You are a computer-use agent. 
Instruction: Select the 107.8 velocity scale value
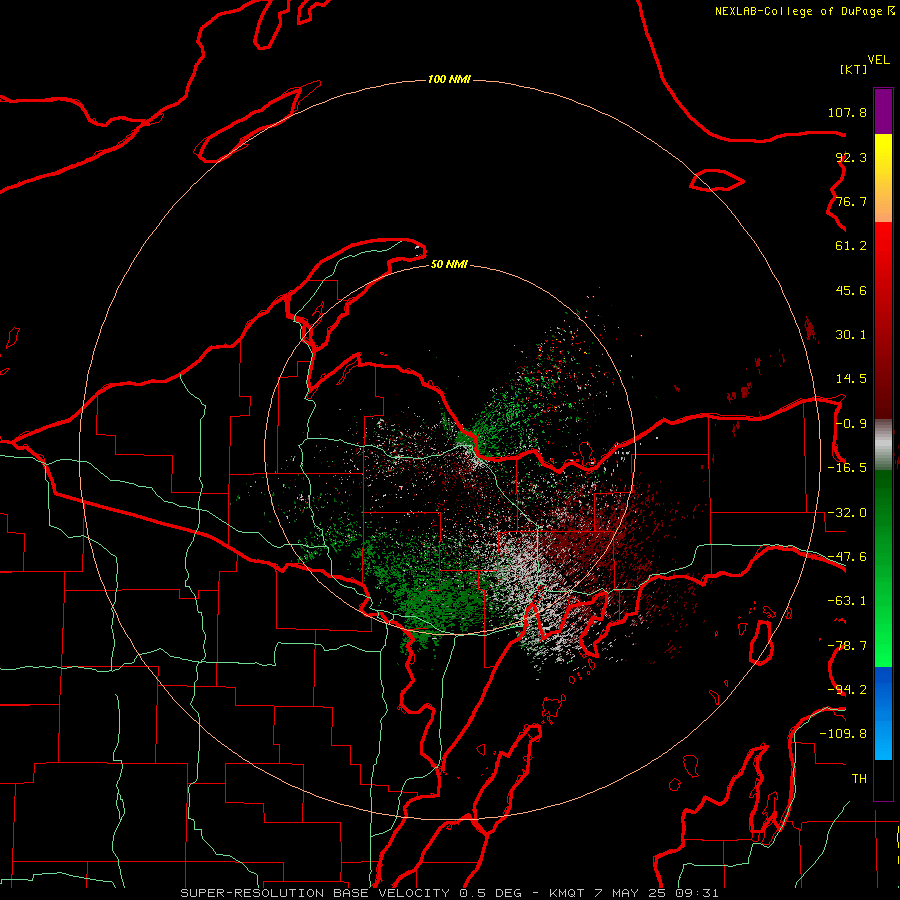[847, 113]
